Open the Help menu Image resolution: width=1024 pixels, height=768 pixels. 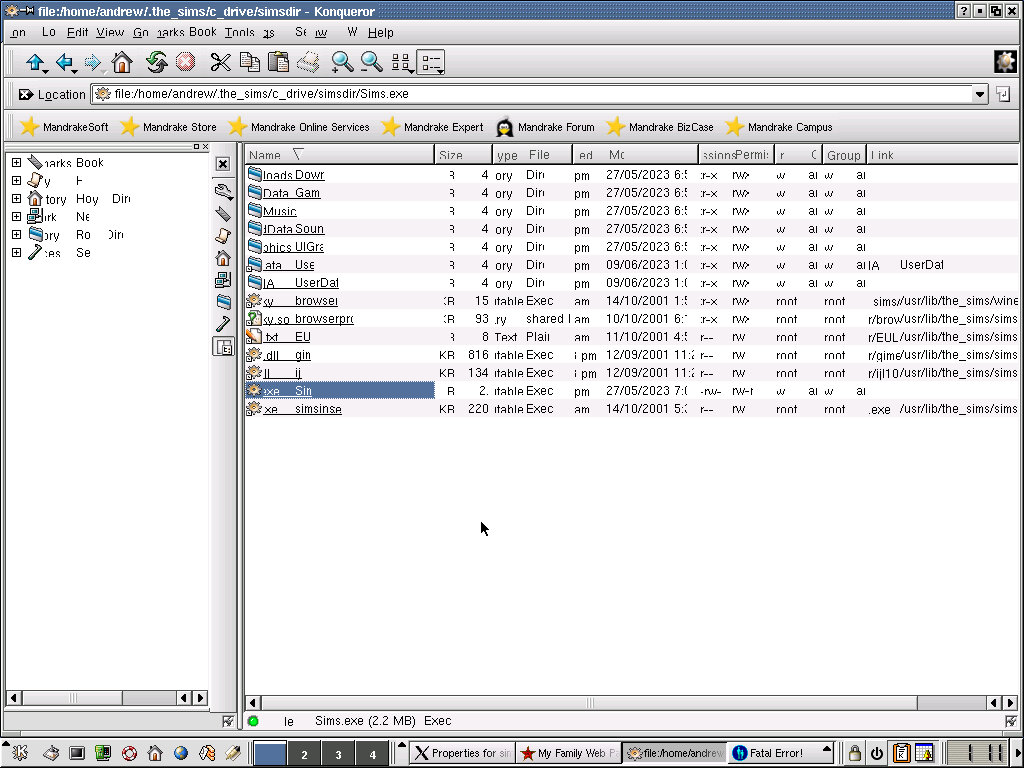point(381,32)
